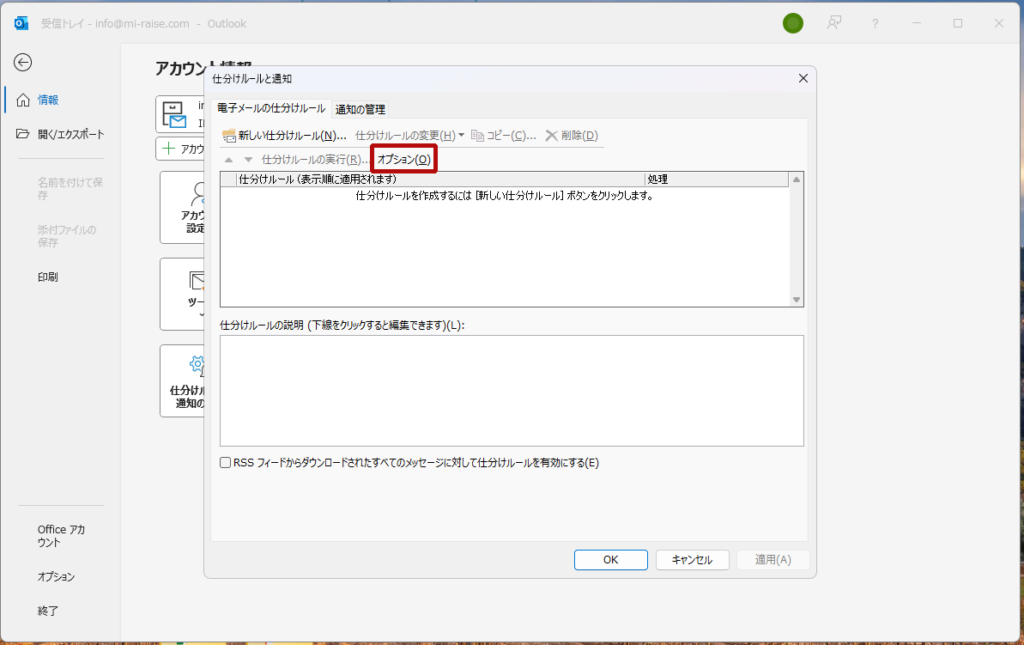Click the help question mark icon

(875, 23)
